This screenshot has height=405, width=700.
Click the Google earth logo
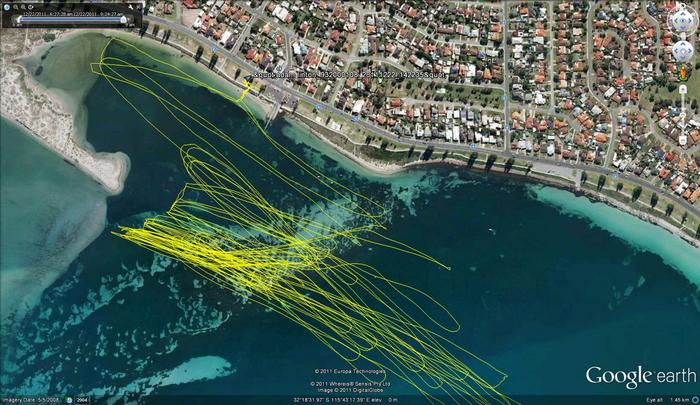(640, 377)
